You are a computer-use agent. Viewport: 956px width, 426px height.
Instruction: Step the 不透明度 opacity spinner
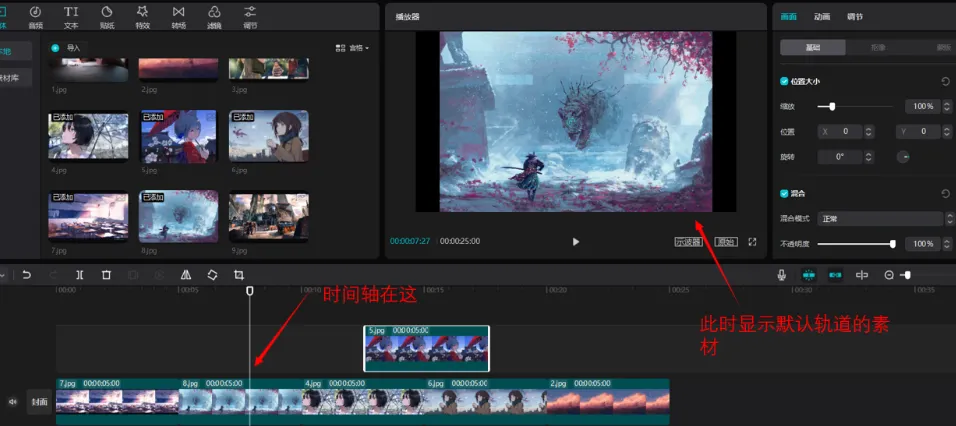[x=947, y=244]
